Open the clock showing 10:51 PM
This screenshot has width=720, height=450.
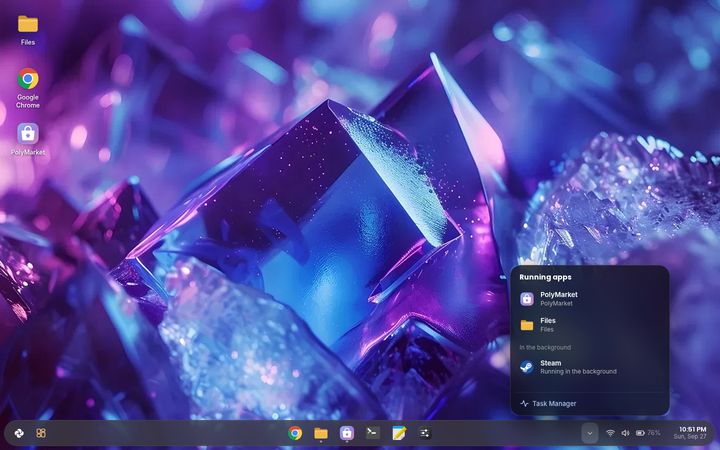click(x=692, y=429)
